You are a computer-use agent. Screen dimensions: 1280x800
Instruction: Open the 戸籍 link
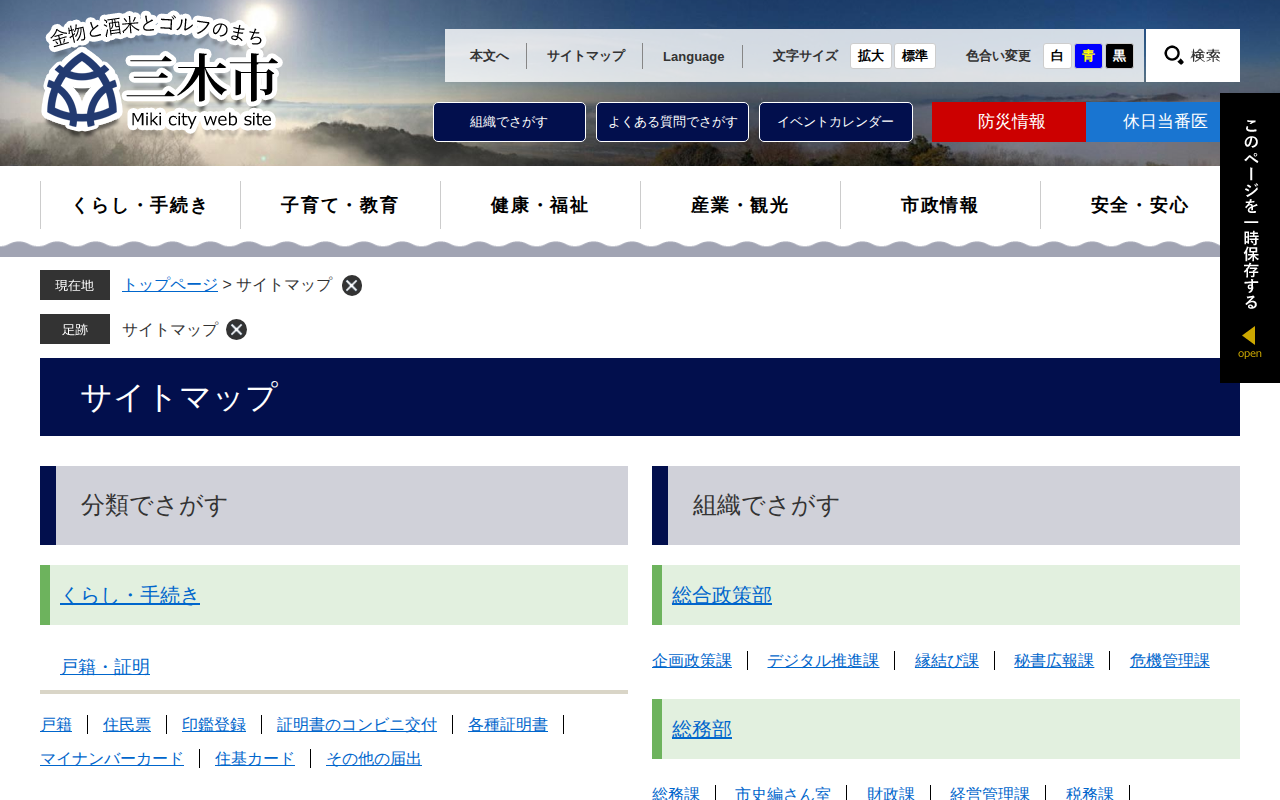click(56, 725)
